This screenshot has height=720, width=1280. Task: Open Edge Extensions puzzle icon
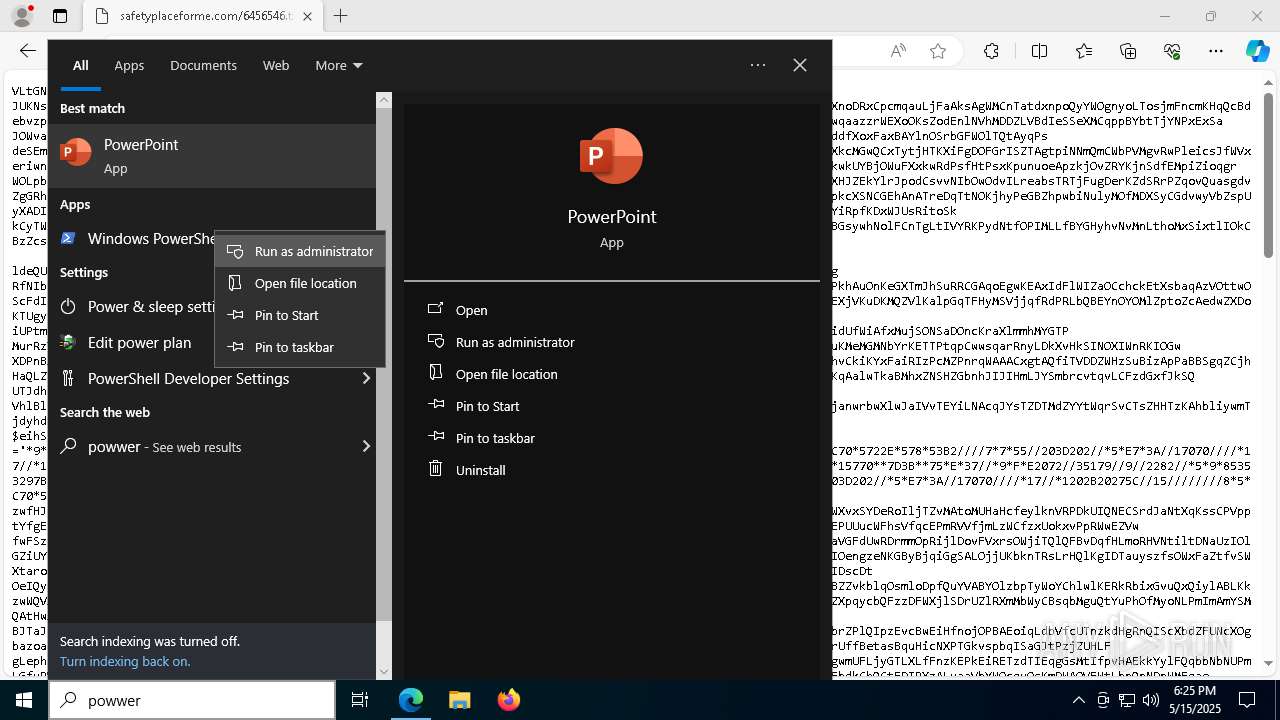pyautogui.click(x=991, y=51)
